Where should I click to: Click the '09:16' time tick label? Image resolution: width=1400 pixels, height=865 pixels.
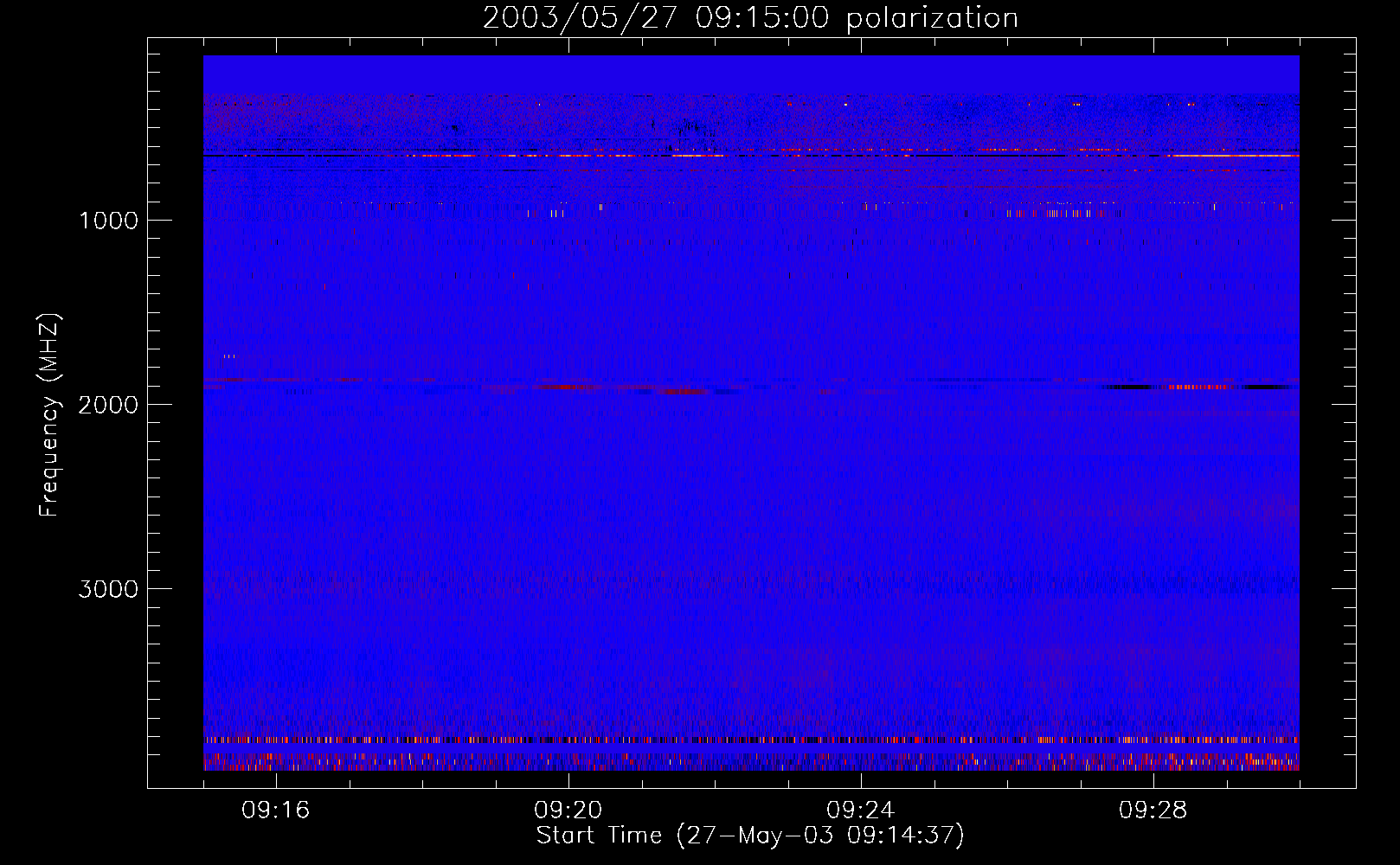click(276, 811)
